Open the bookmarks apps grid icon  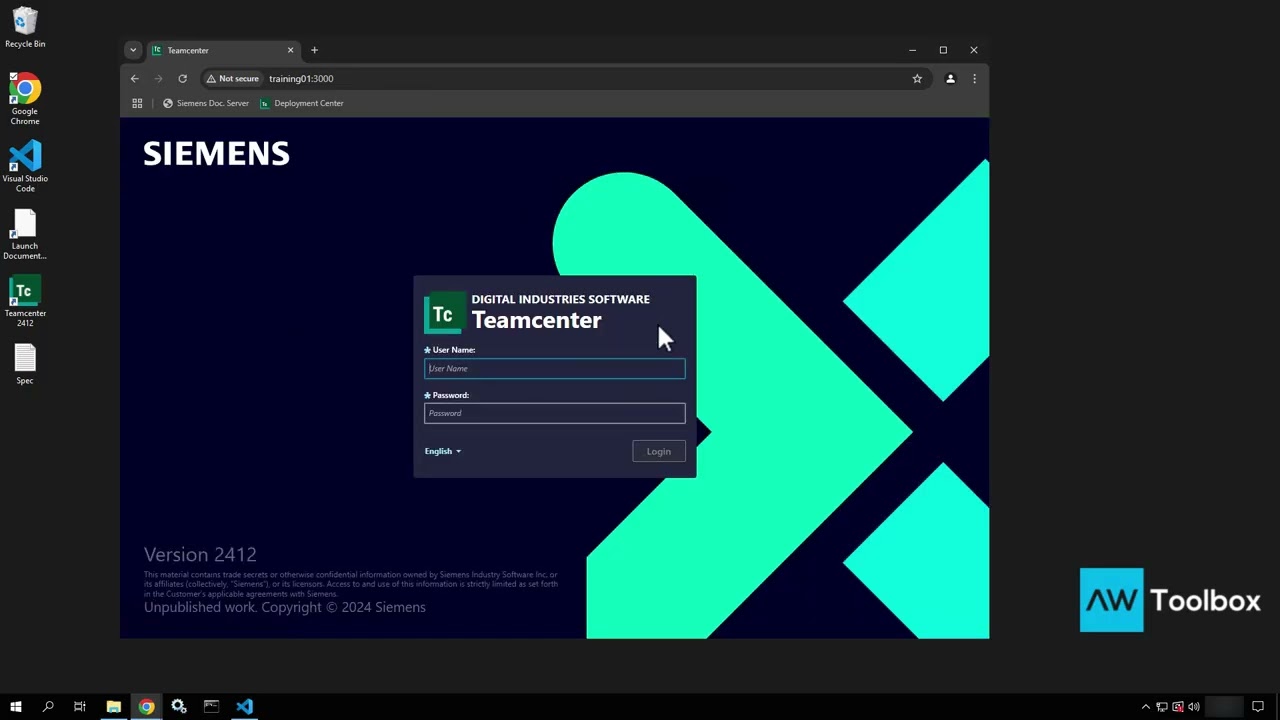137,103
